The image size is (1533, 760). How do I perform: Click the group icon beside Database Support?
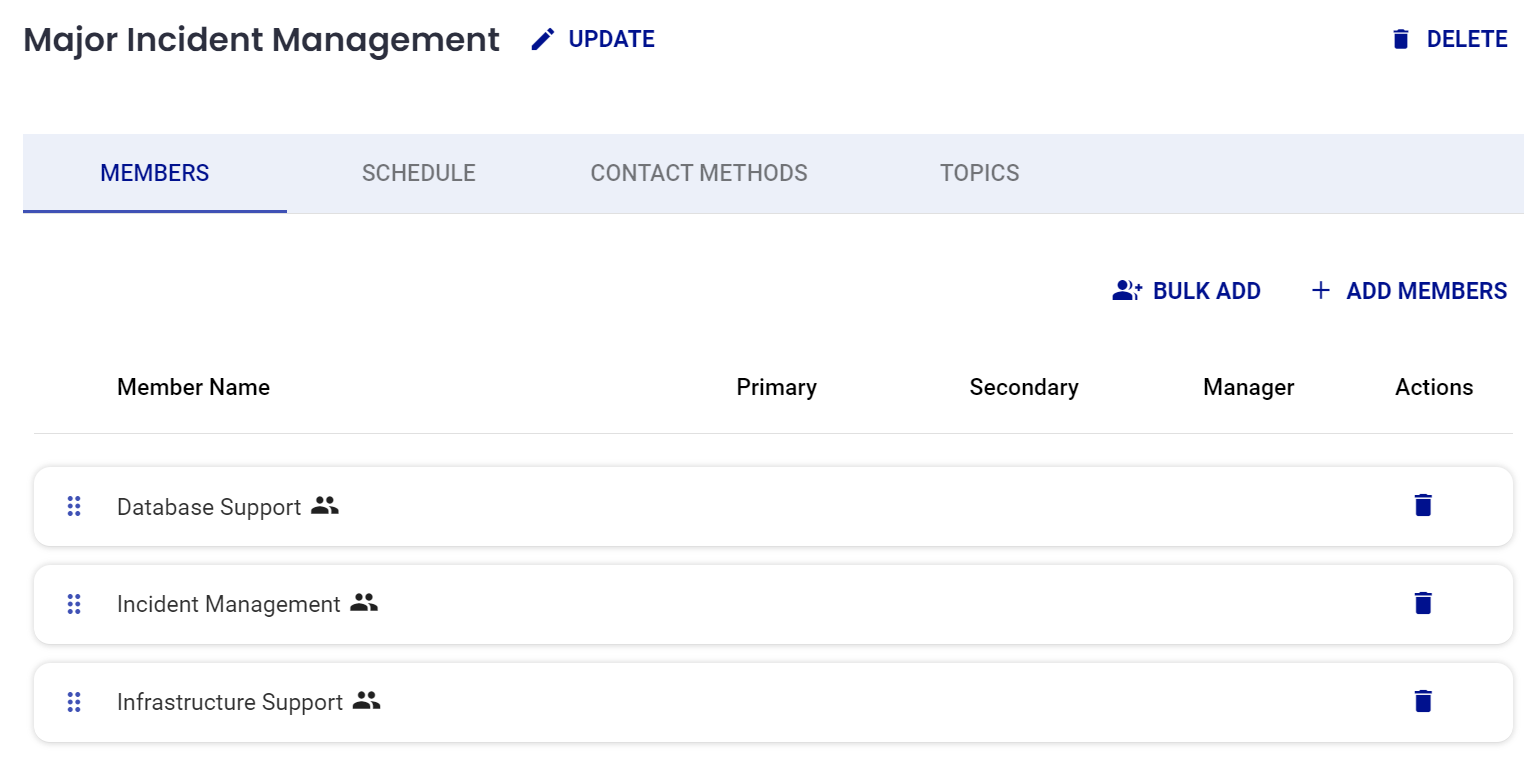[x=327, y=507]
